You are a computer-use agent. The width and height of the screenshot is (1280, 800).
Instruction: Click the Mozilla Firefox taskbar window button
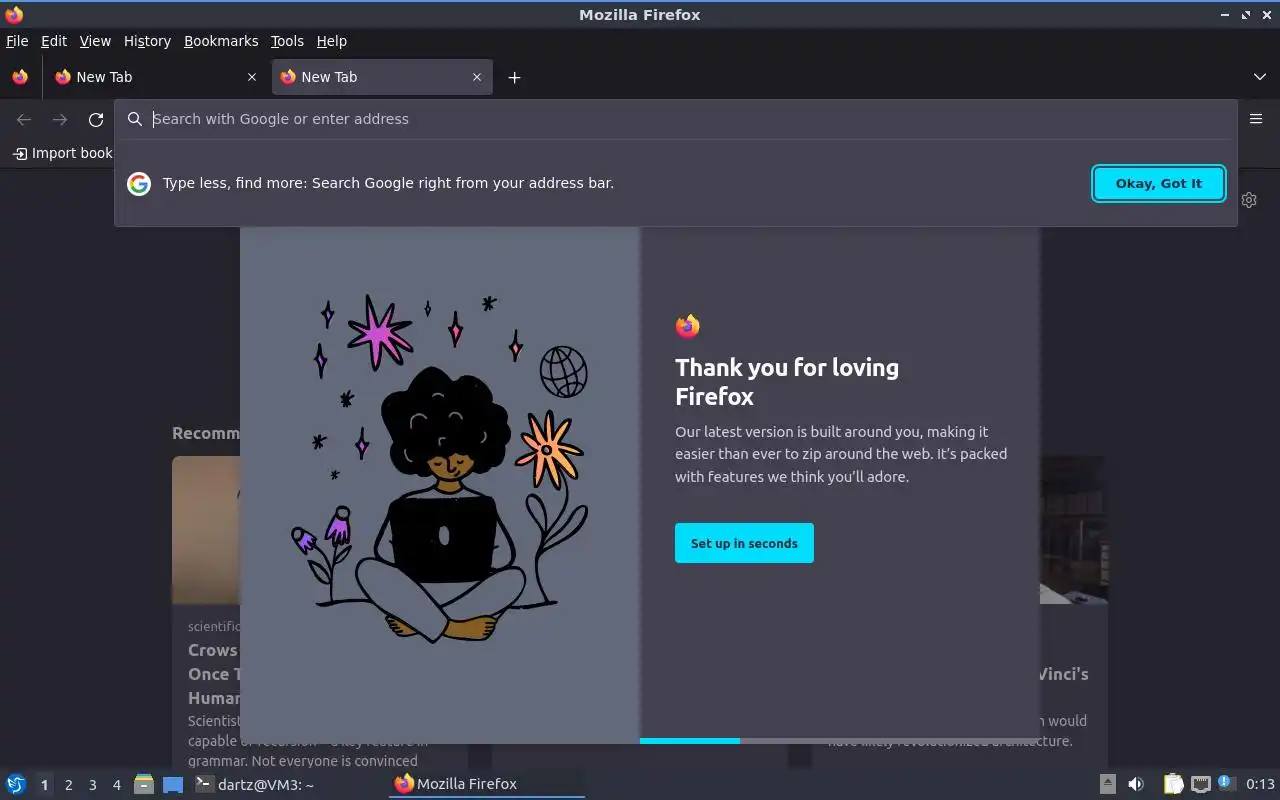coord(486,784)
